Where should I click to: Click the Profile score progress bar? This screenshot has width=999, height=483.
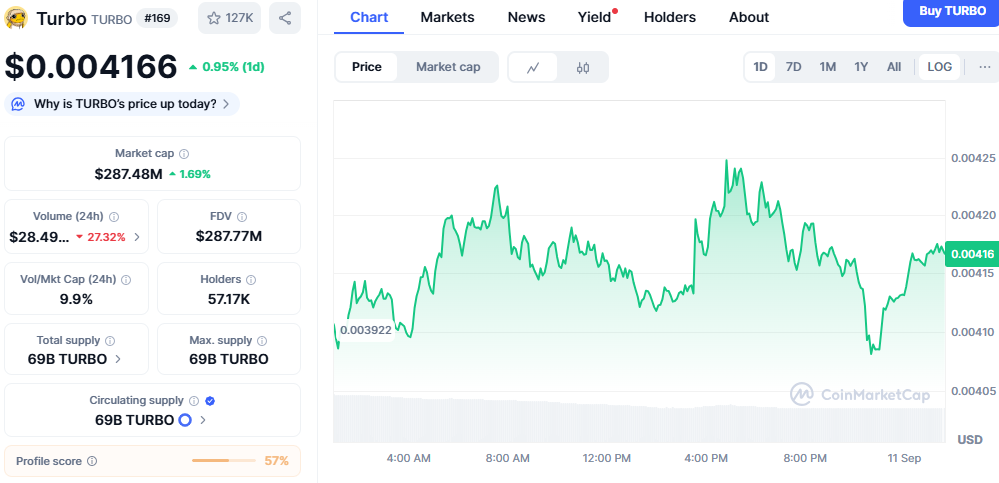point(223,461)
